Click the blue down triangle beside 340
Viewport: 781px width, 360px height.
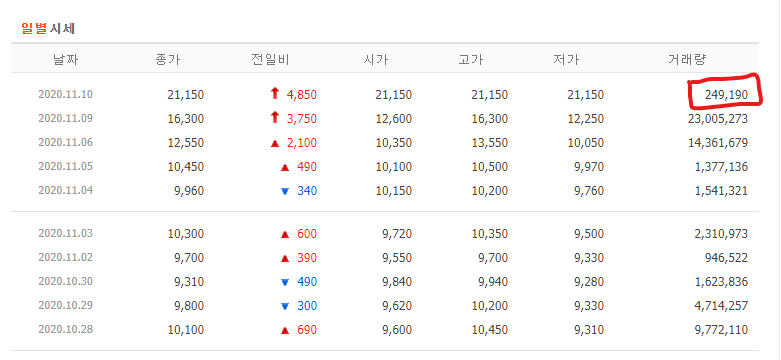[285, 191]
